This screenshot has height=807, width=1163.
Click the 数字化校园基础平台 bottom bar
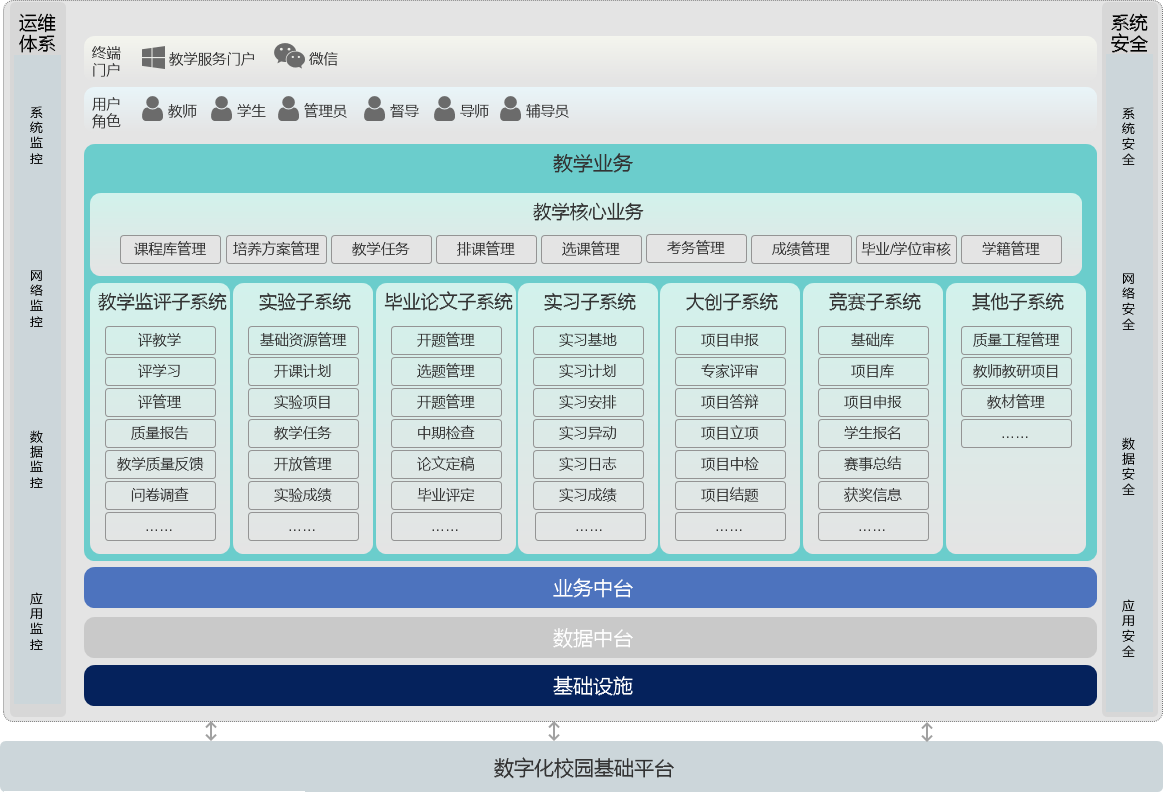[x=582, y=768]
